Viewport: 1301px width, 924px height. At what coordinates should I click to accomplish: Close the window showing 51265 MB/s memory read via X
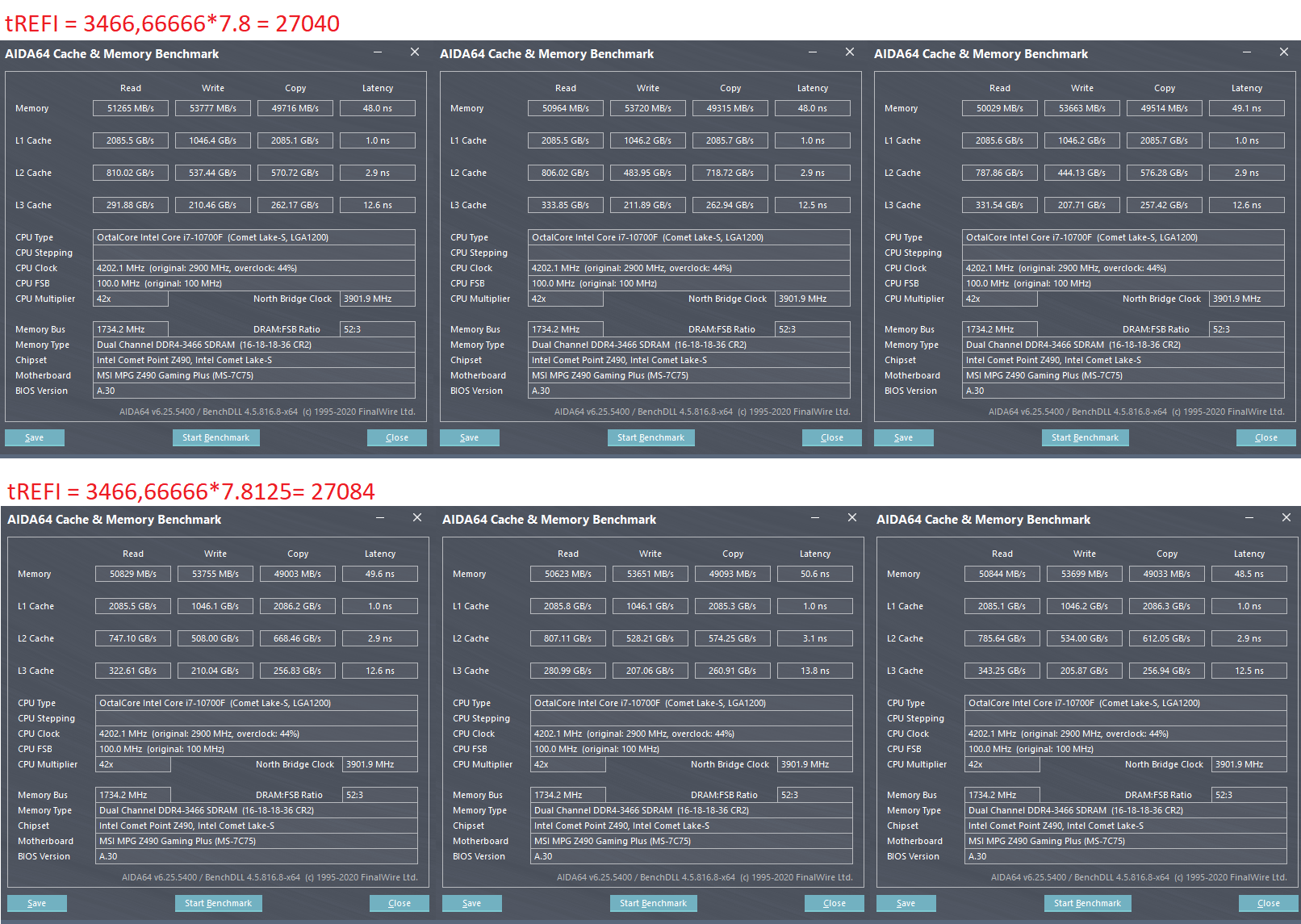(x=415, y=52)
